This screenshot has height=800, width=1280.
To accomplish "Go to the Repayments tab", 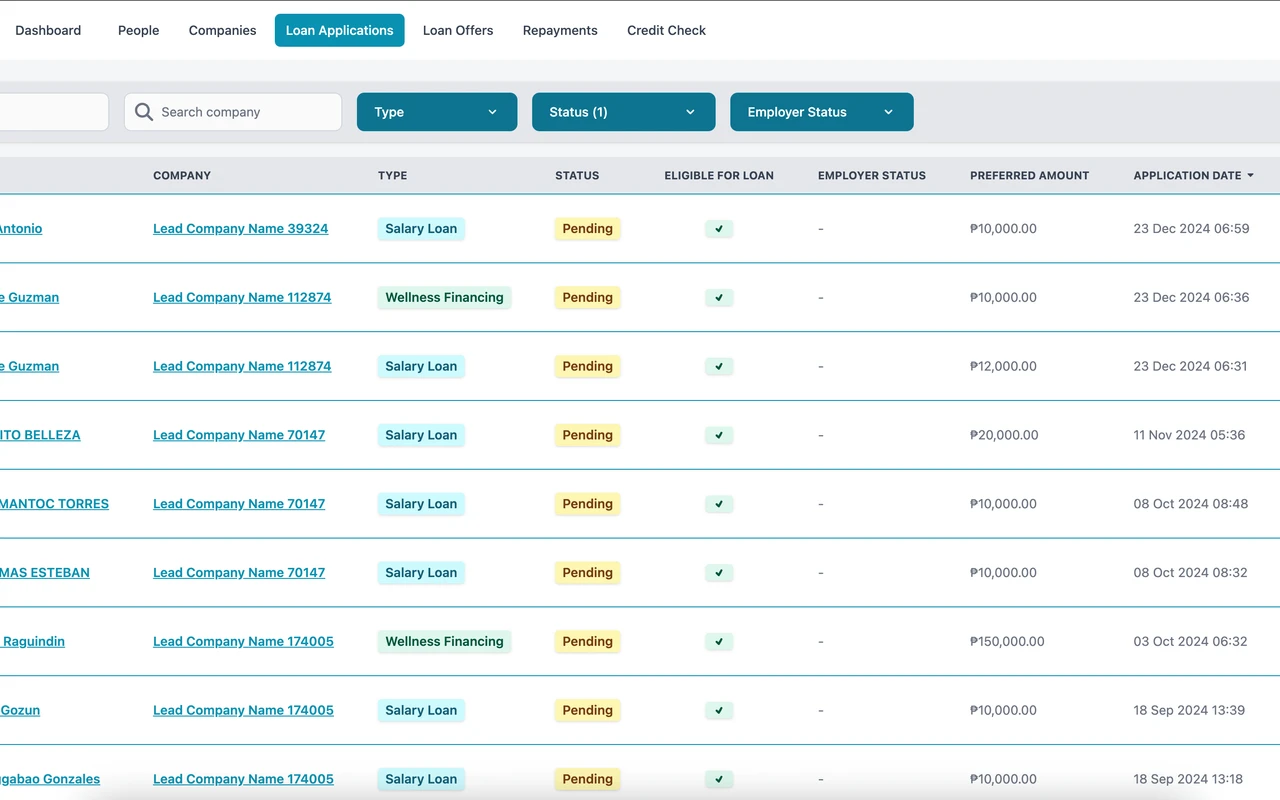I will pyautogui.click(x=560, y=30).
